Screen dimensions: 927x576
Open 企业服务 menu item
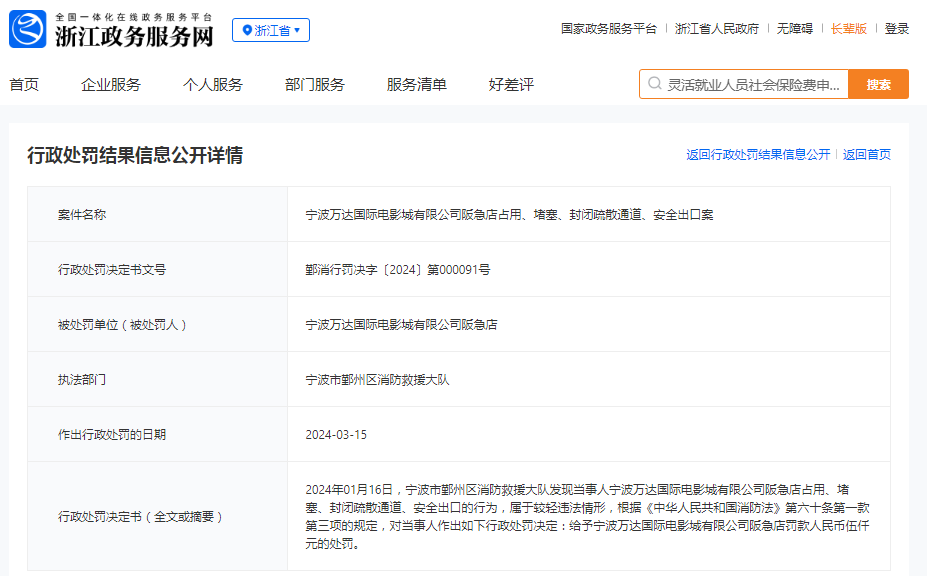[x=111, y=85]
